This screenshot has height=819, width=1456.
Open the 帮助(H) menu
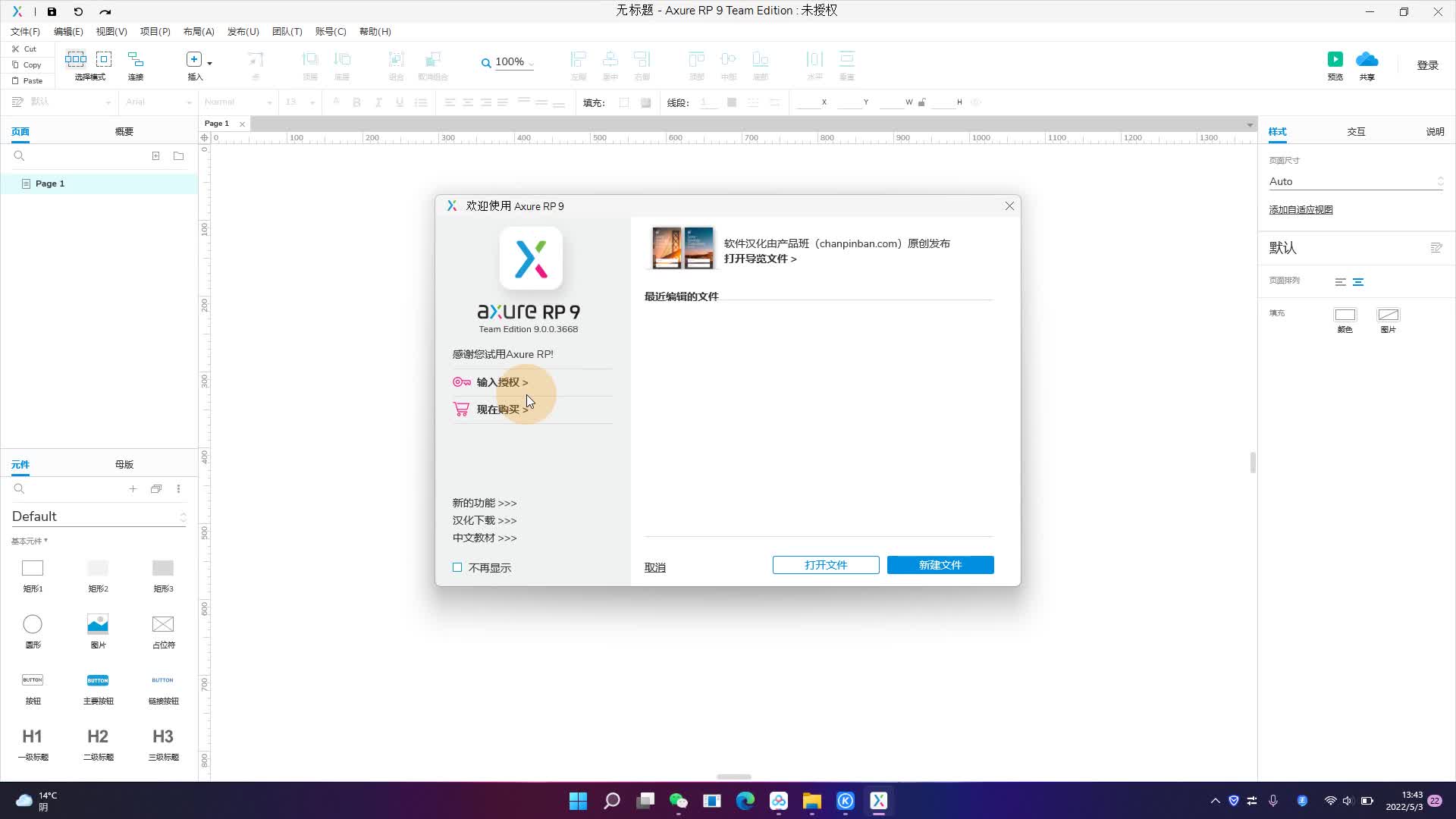(375, 31)
